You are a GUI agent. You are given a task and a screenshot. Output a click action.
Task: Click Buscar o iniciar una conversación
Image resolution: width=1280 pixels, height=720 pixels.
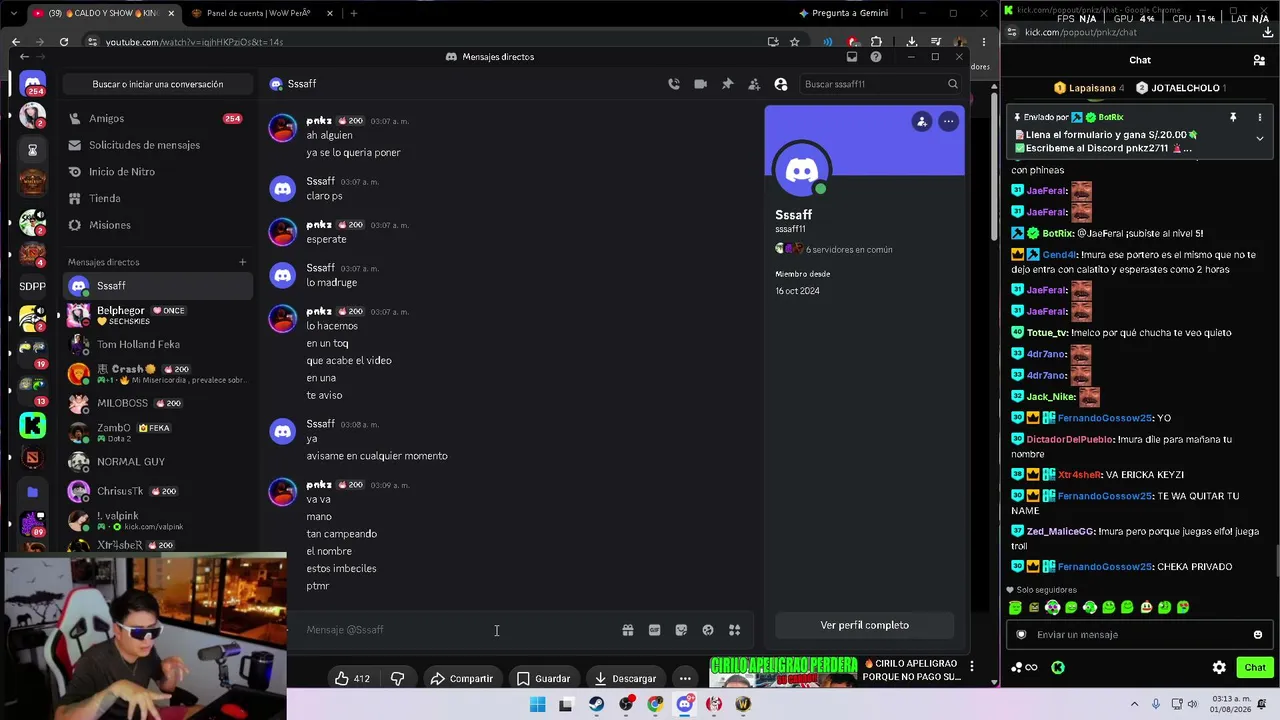pos(158,84)
